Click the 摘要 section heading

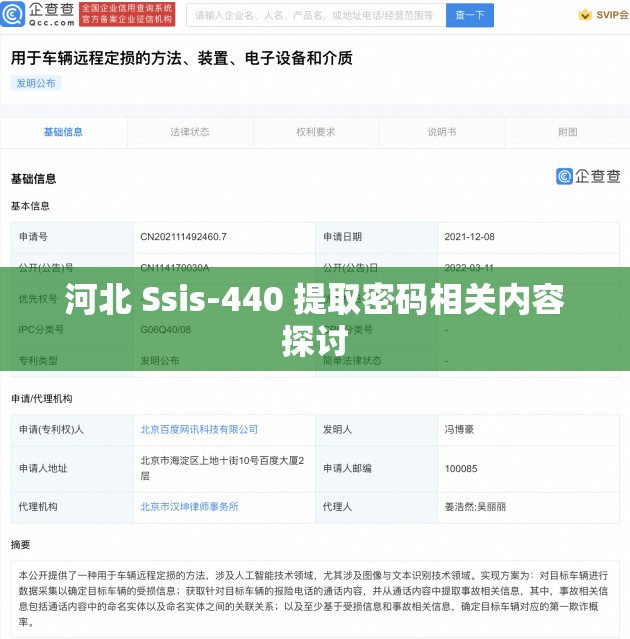point(20,545)
